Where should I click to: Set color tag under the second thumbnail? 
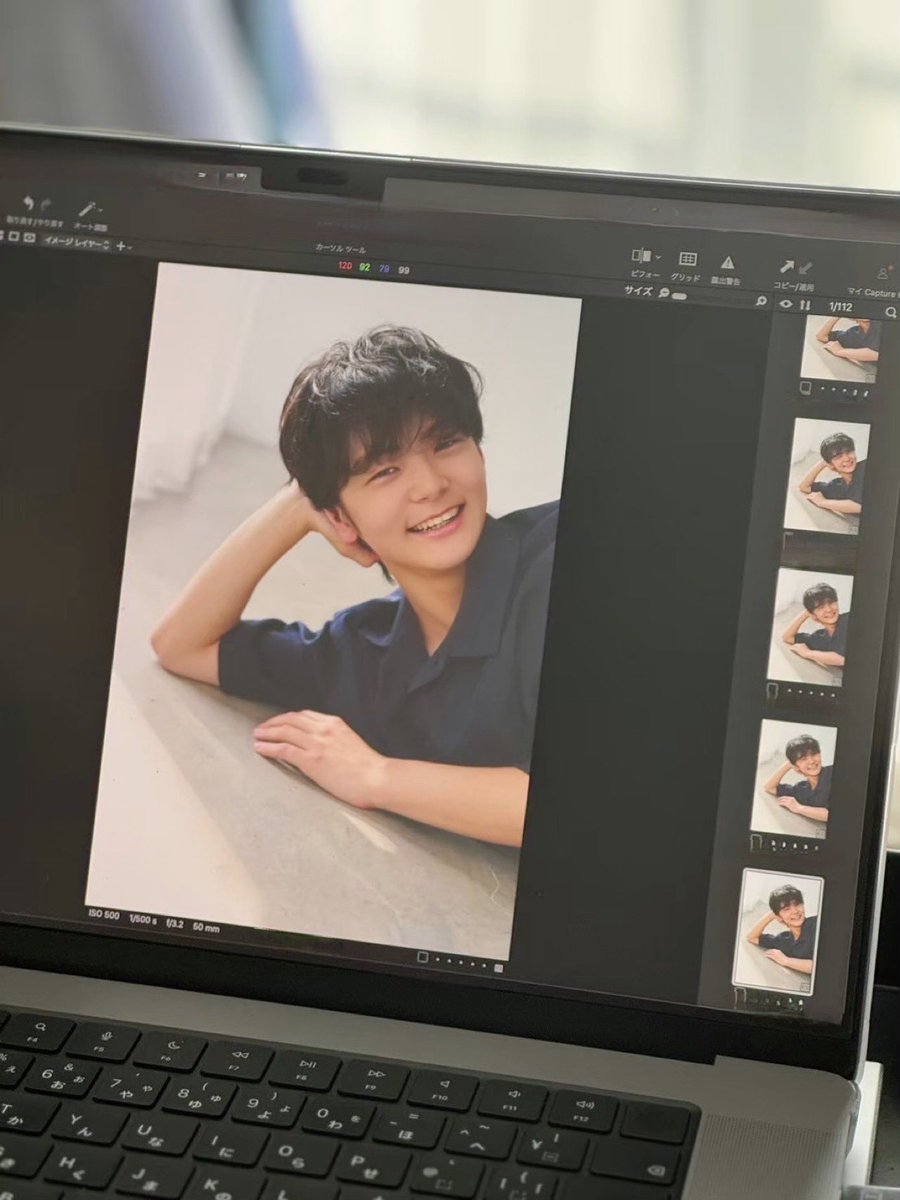pos(788,541)
